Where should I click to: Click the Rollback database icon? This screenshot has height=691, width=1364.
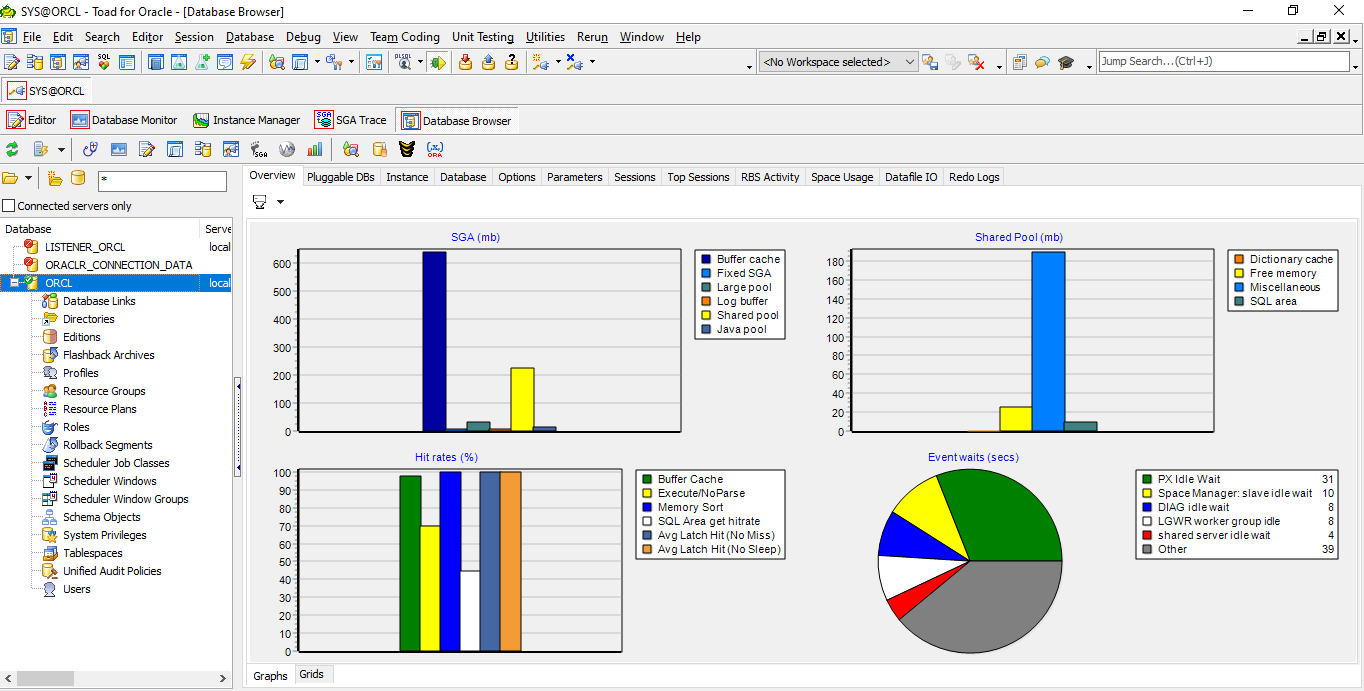coord(488,62)
